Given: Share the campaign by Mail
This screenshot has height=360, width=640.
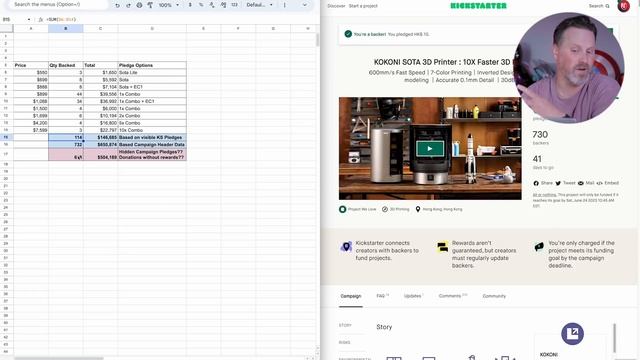Looking at the screenshot, I should pyautogui.click(x=586, y=183).
